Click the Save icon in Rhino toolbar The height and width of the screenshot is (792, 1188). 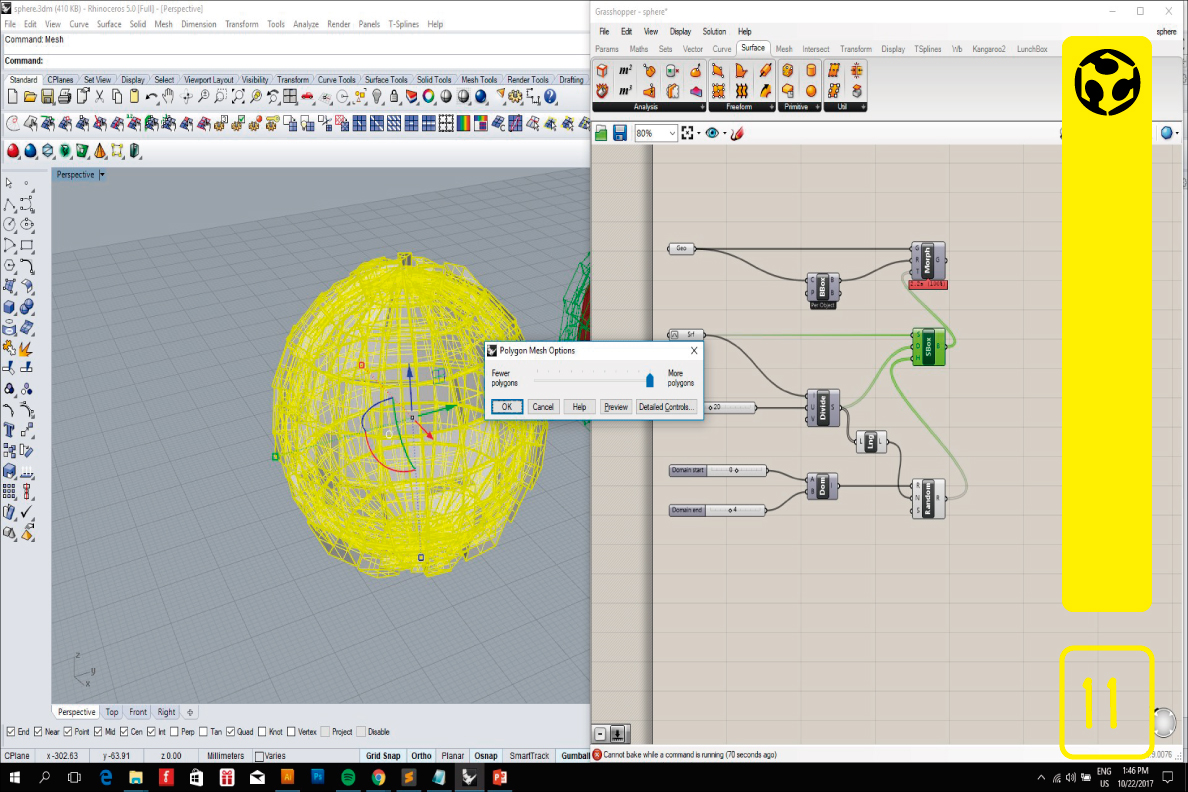click(47, 97)
